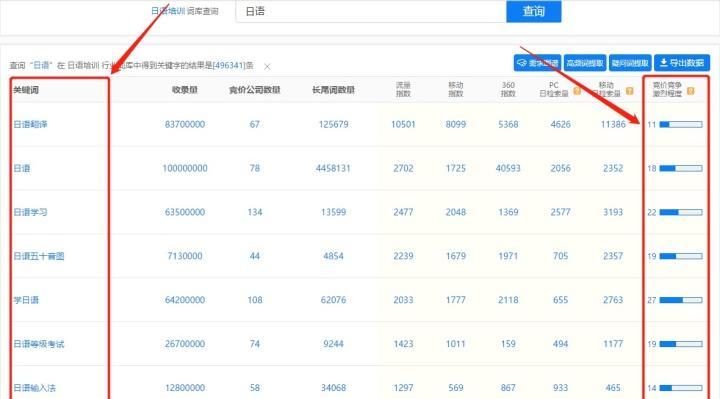The width and height of the screenshot is (720, 399).
Task: Click the 63500000 value for 日语学习
Action: click(185, 212)
